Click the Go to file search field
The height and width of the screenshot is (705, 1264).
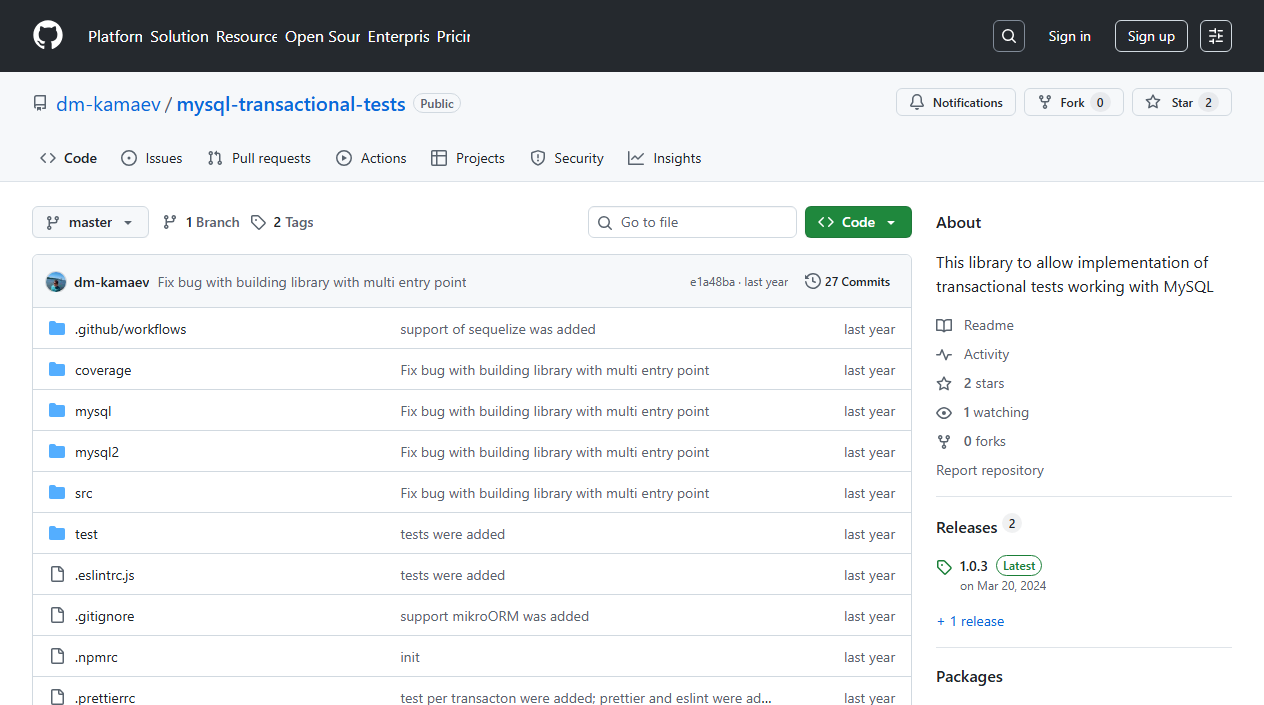point(692,221)
